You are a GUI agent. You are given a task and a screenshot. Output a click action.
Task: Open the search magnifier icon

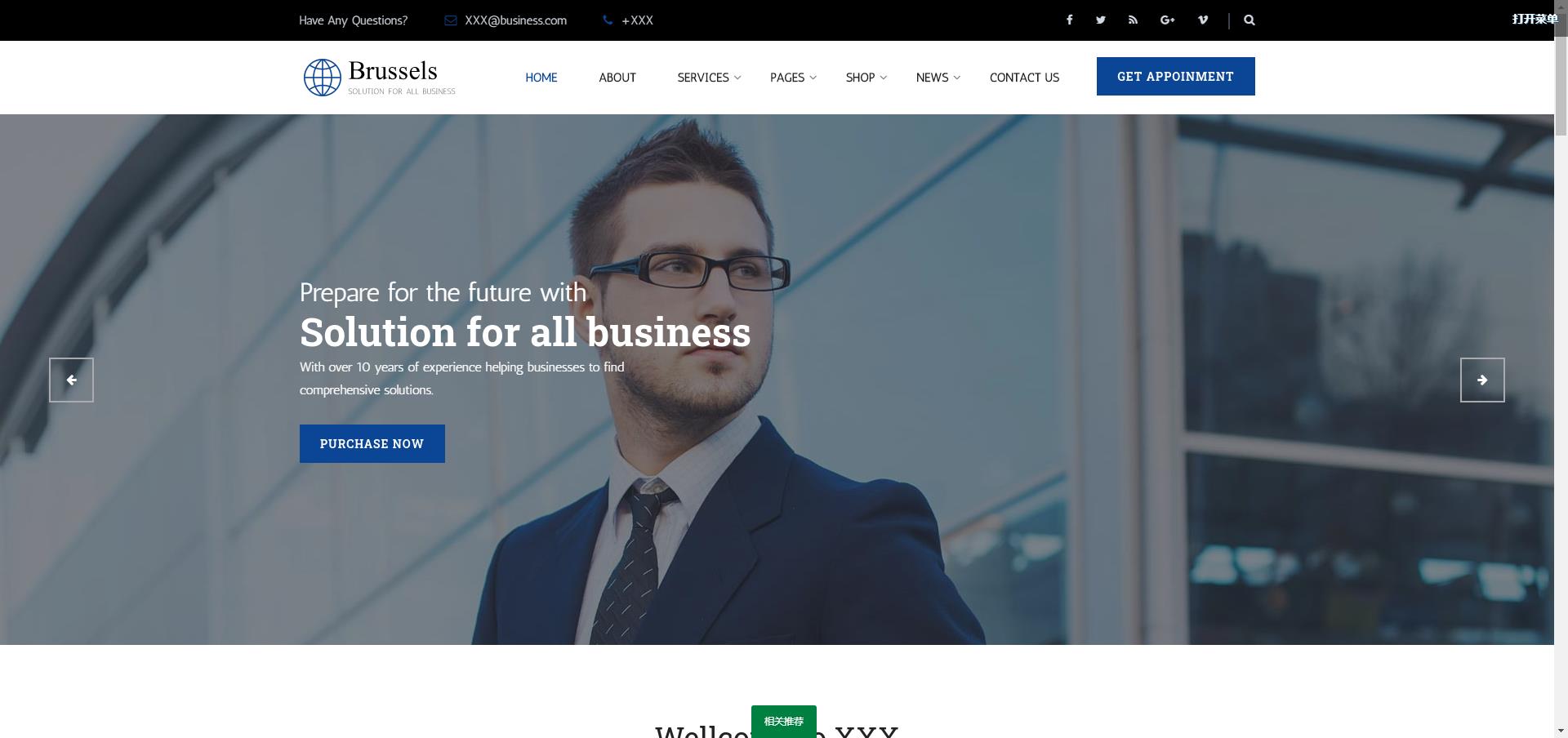[1249, 20]
